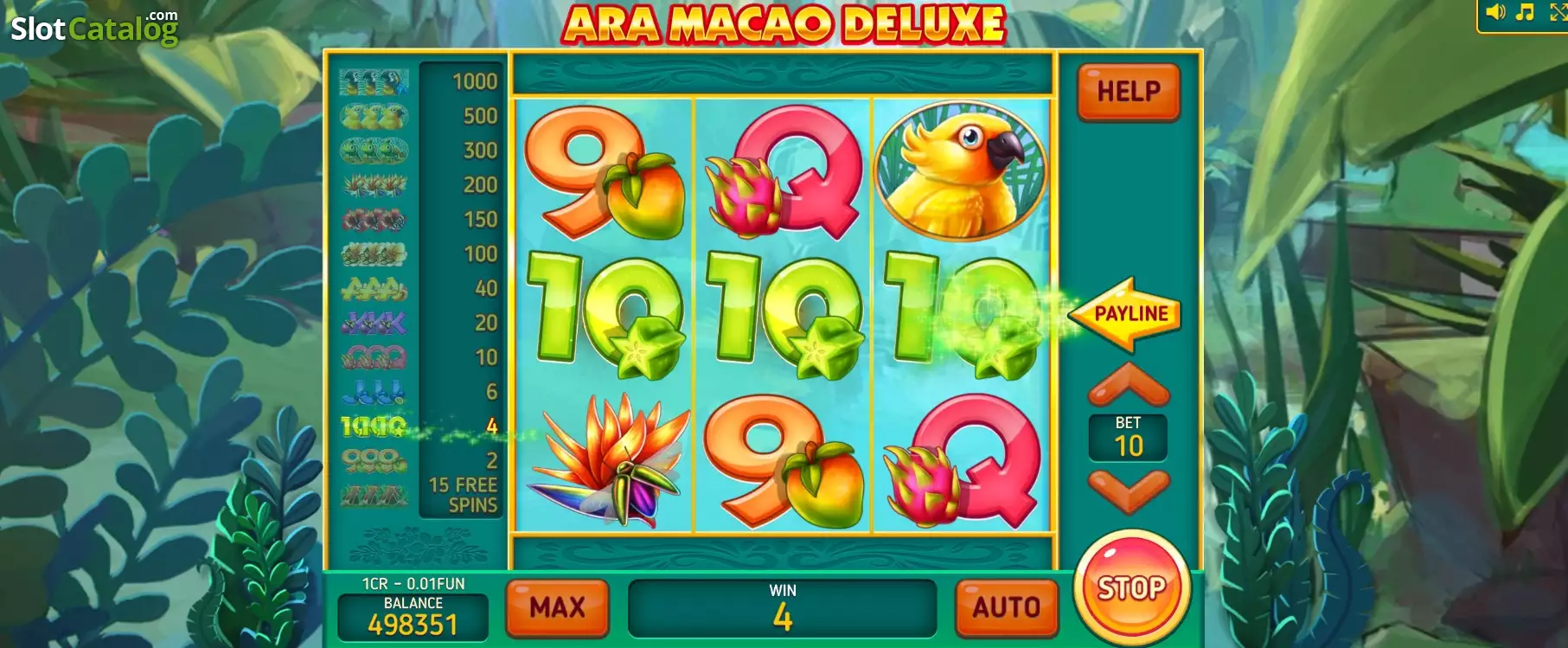
Task: Toggle fullscreen mode with arrows icon
Action: [1558, 12]
